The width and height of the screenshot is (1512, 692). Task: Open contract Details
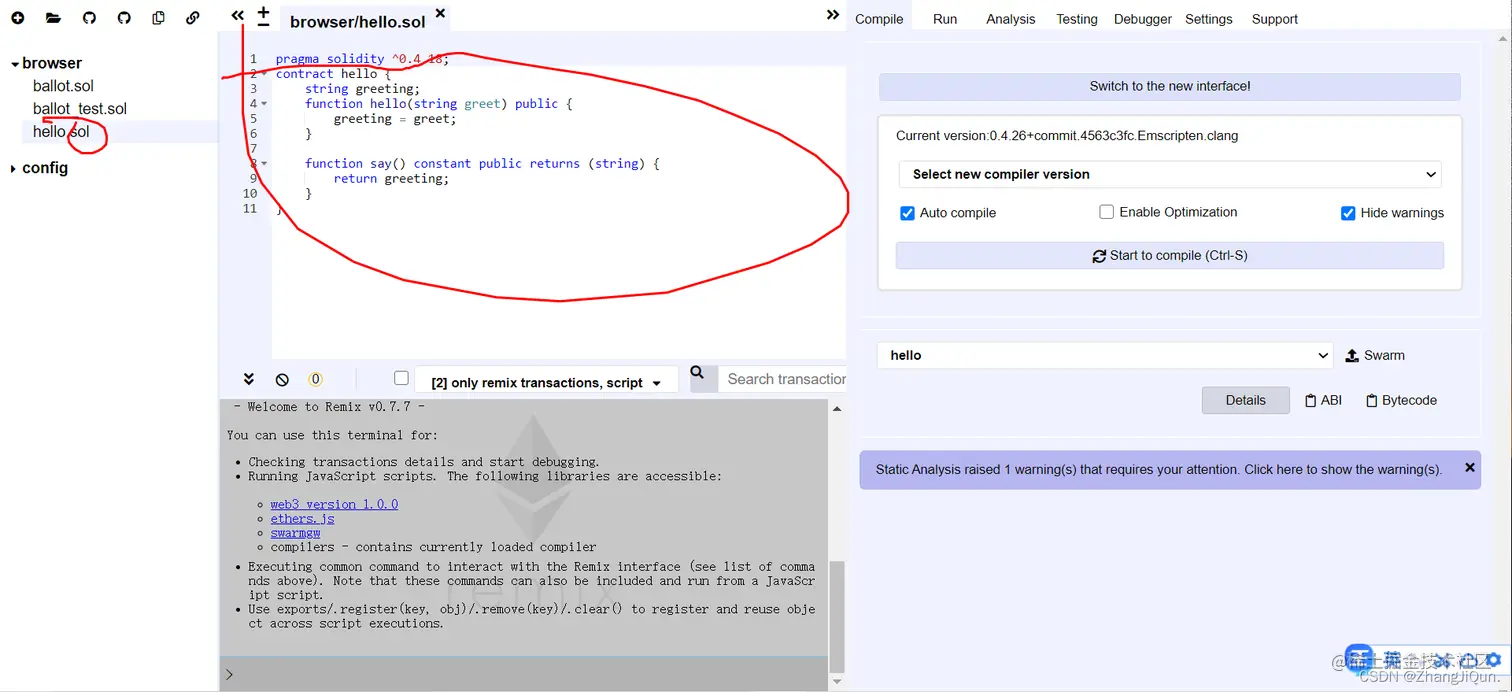[x=1246, y=400]
